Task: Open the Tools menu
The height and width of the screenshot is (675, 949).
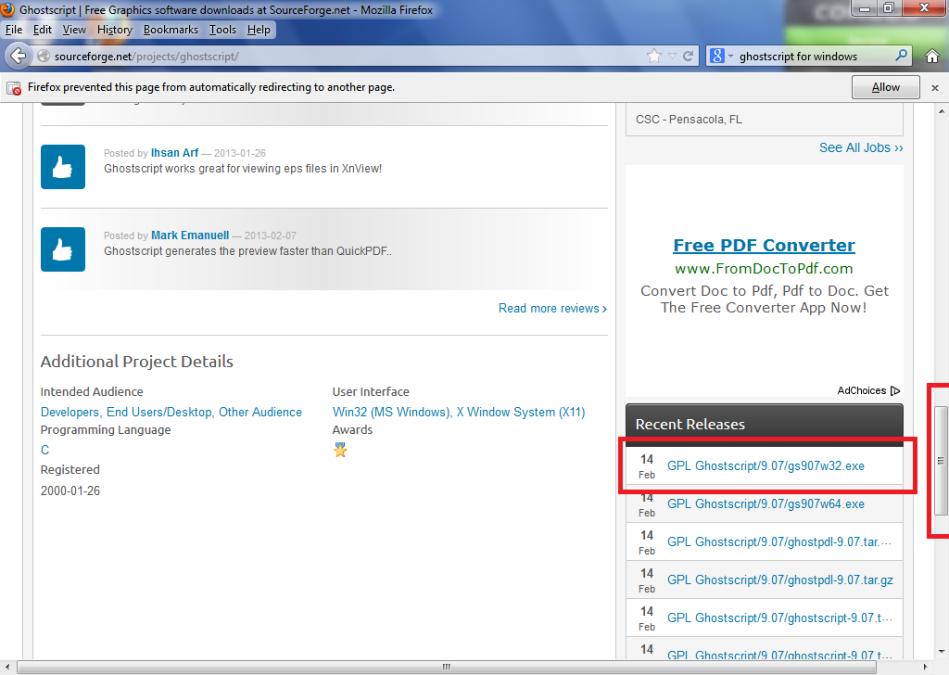Action: pyautogui.click(x=223, y=30)
